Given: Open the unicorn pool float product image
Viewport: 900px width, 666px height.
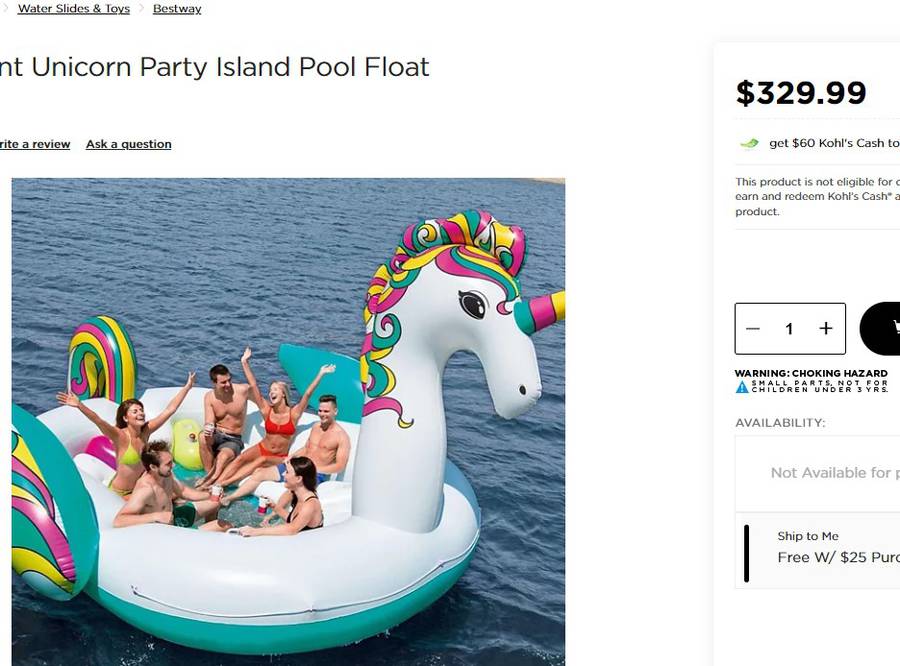Looking at the screenshot, I should click(288, 422).
